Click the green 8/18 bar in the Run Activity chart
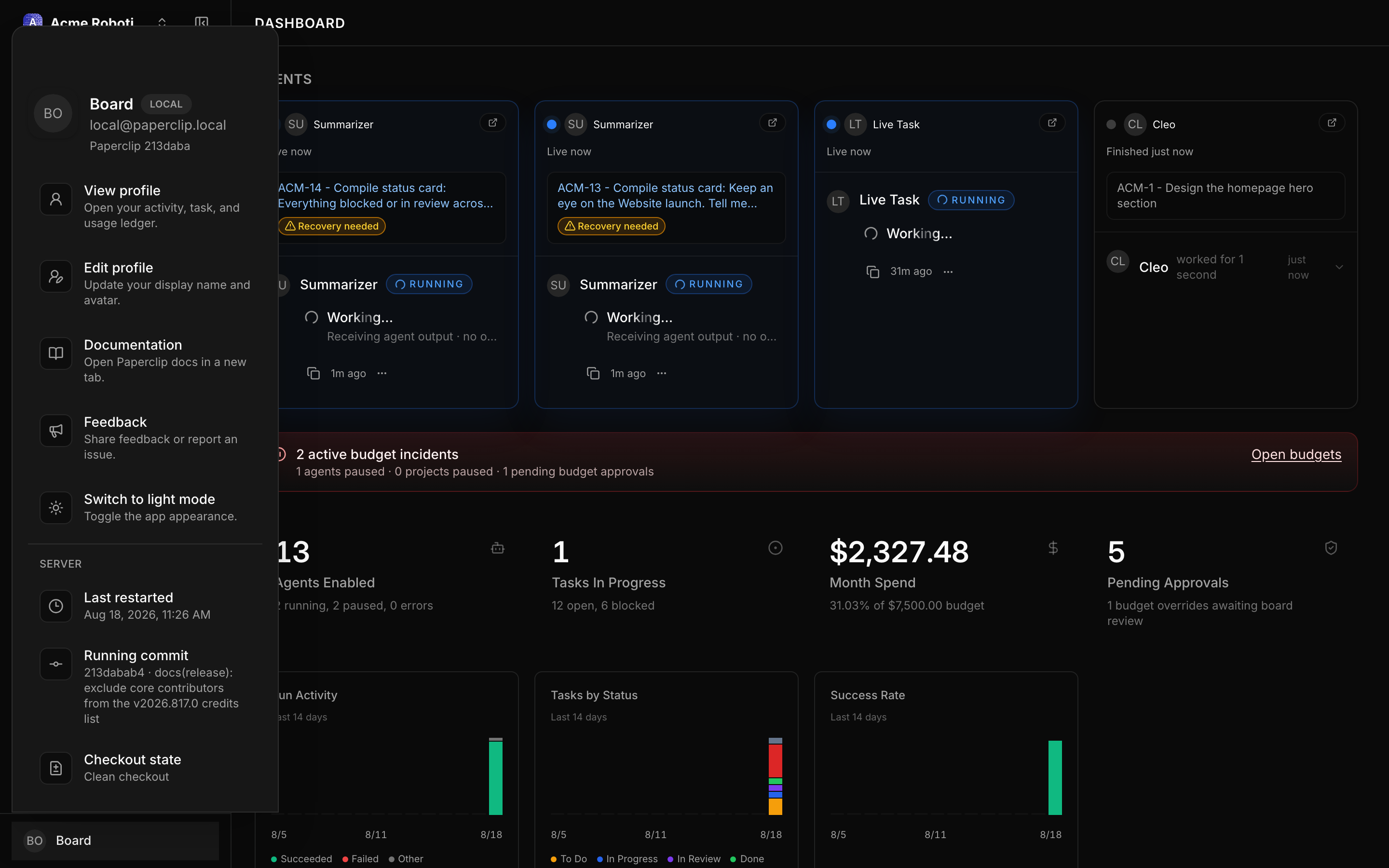Viewport: 1389px width, 868px height. pos(495,778)
